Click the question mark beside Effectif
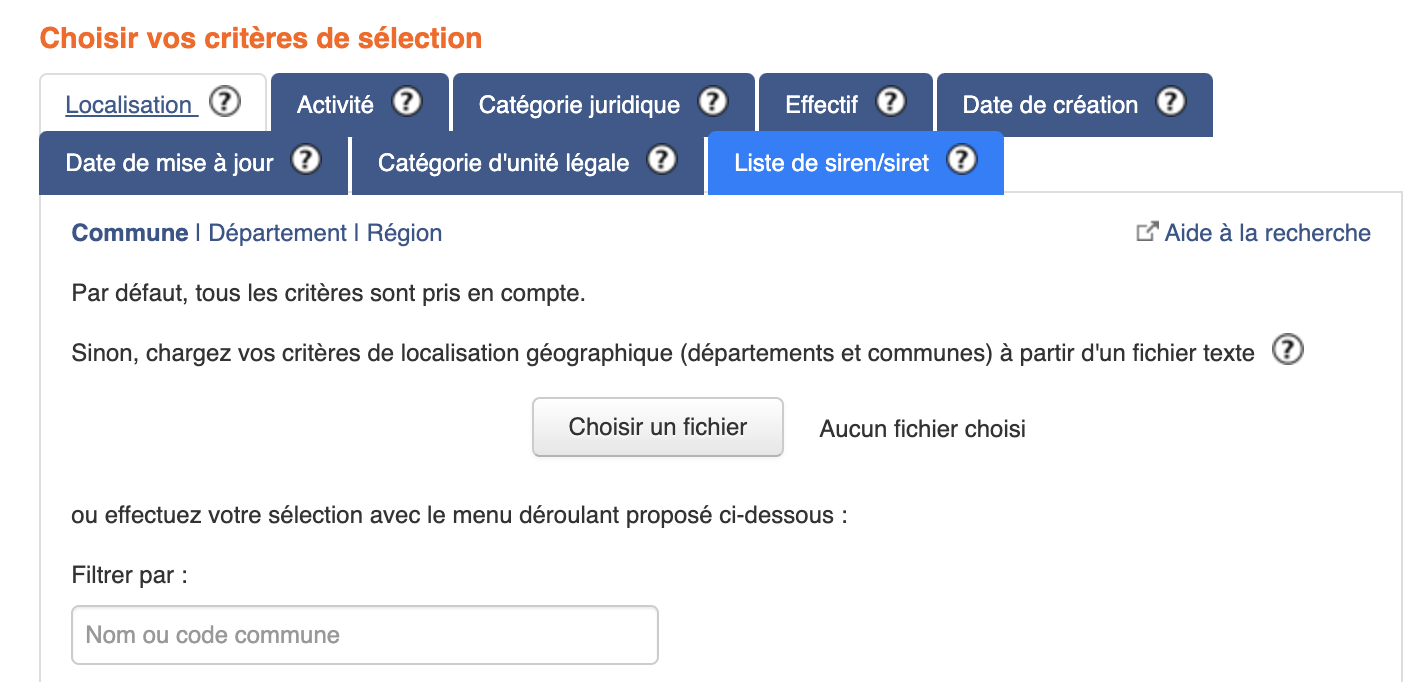Image resolution: width=1406 pixels, height=682 pixels. 890,103
